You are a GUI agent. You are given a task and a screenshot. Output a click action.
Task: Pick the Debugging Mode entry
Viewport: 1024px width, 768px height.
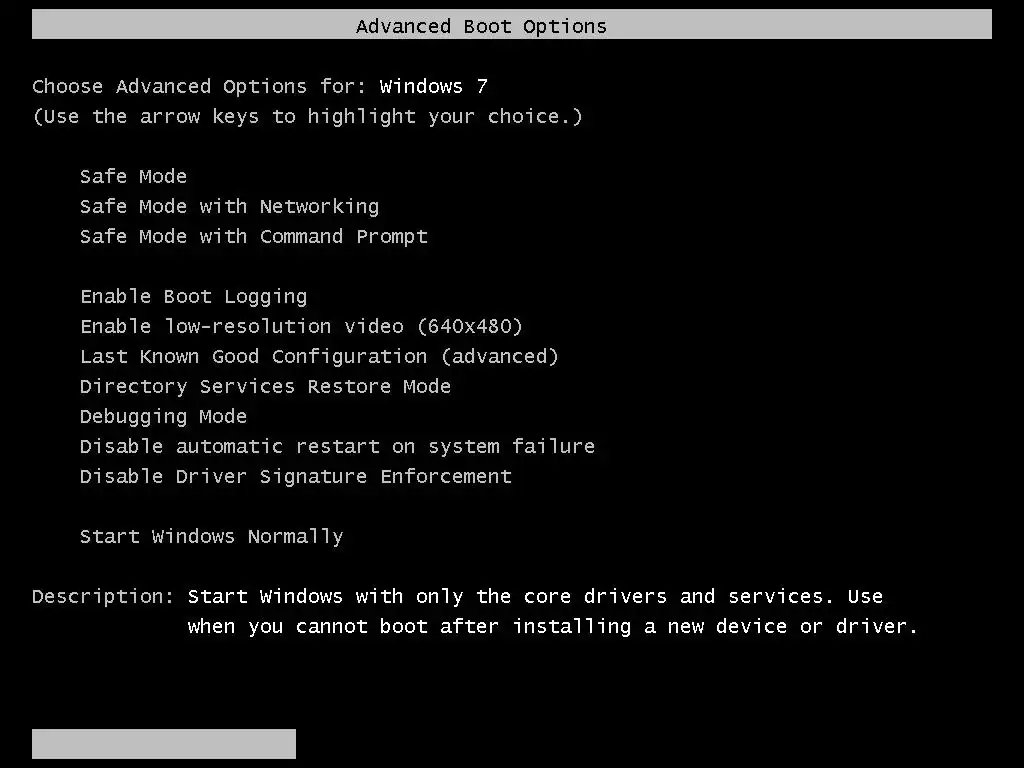163,417
